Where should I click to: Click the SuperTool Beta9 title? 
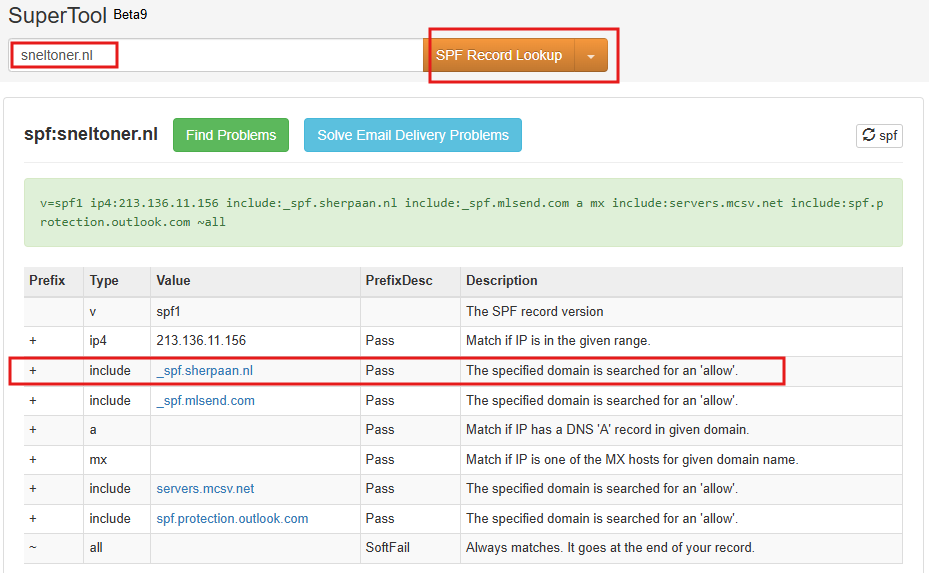point(78,15)
